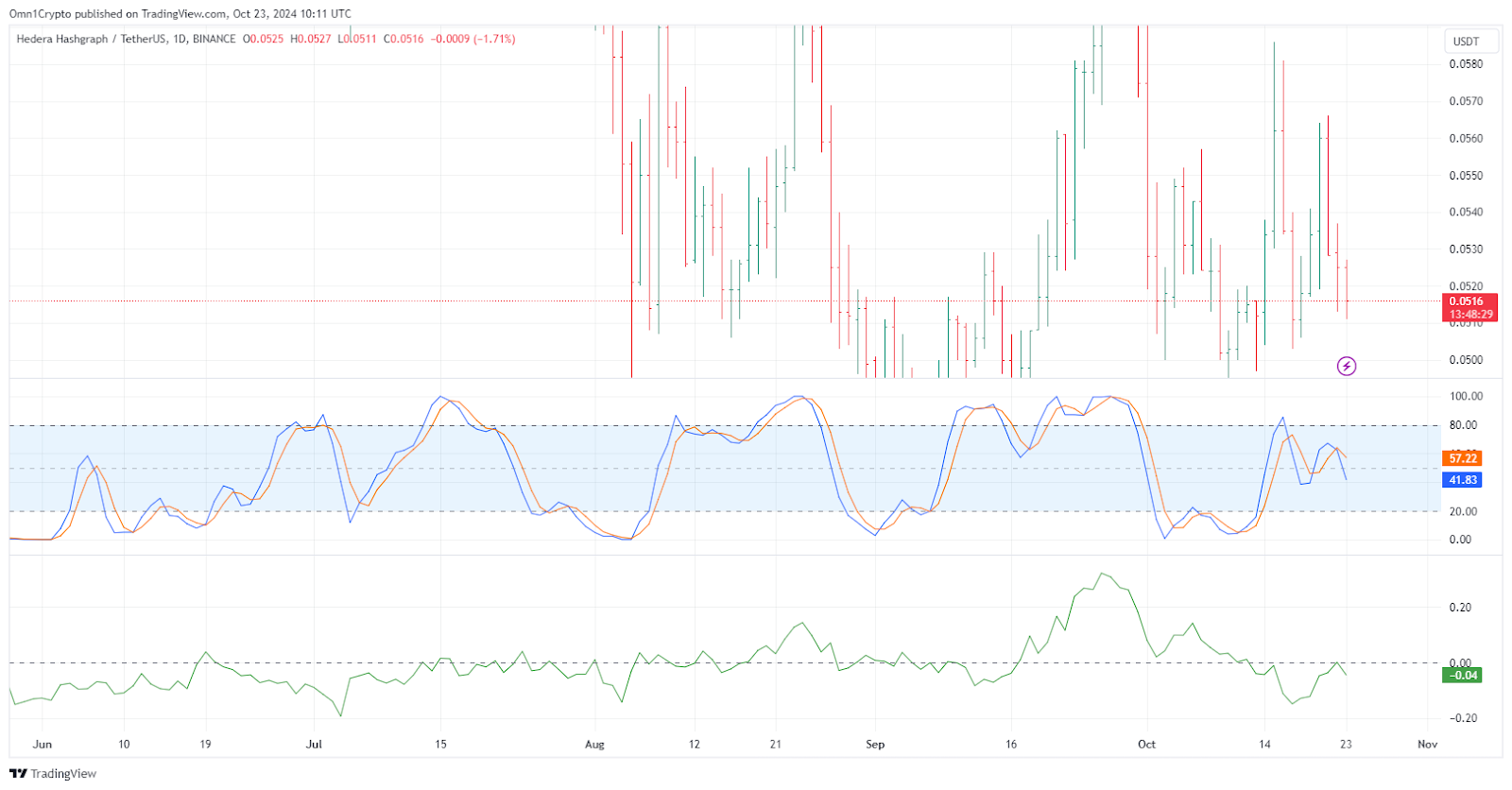
Task: Click the Aug label on the time axis
Action: tap(594, 745)
